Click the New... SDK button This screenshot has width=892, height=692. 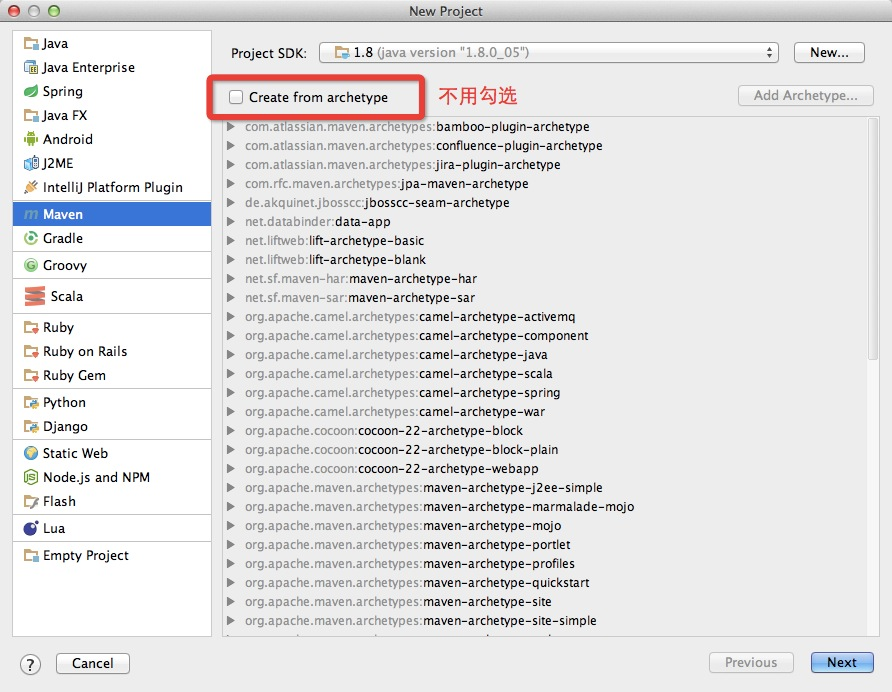coord(829,52)
